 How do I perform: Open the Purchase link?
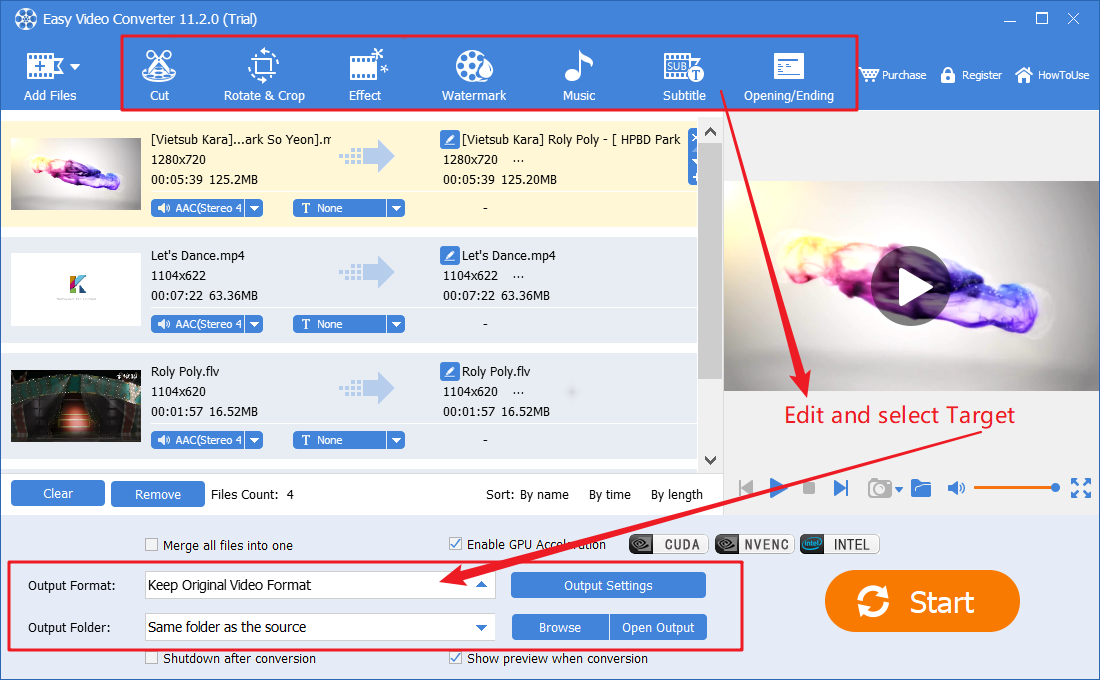(x=893, y=74)
